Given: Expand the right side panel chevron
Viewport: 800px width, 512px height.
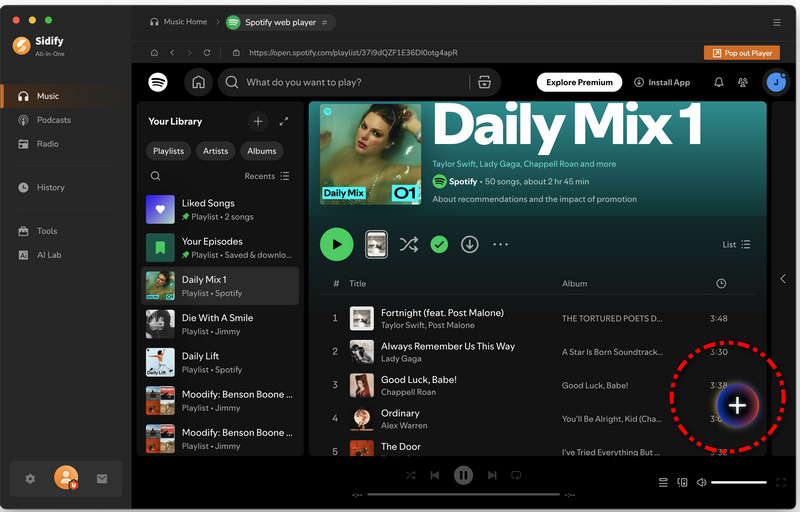Looking at the screenshot, I should point(783,279).
